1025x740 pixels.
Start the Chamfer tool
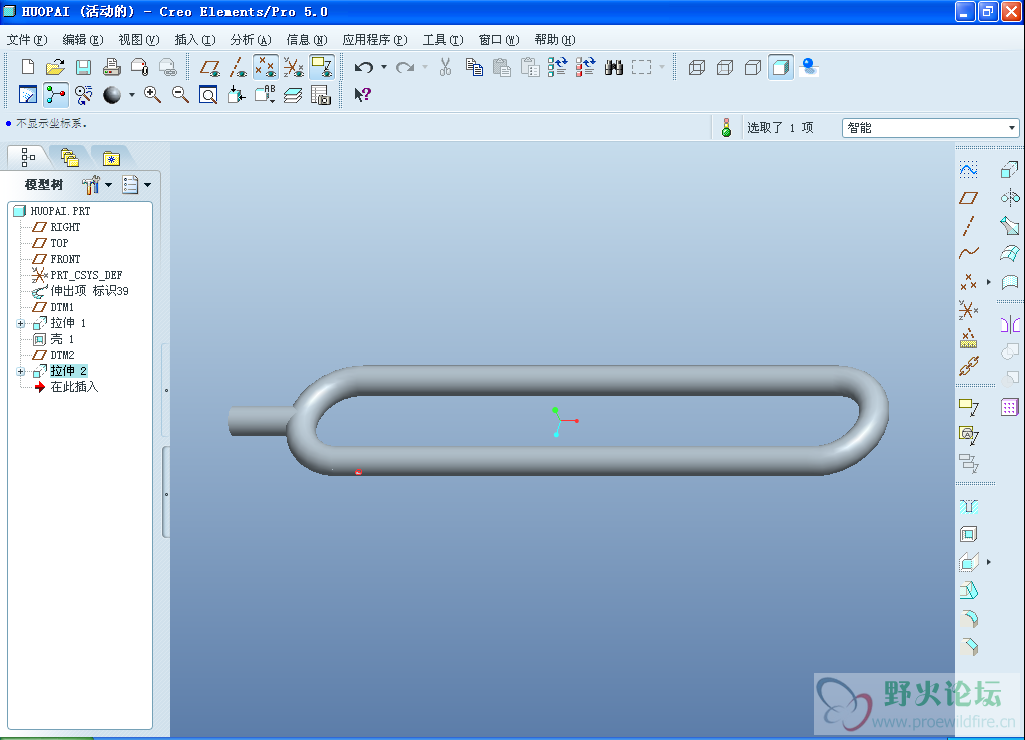[x=968, y=647]
